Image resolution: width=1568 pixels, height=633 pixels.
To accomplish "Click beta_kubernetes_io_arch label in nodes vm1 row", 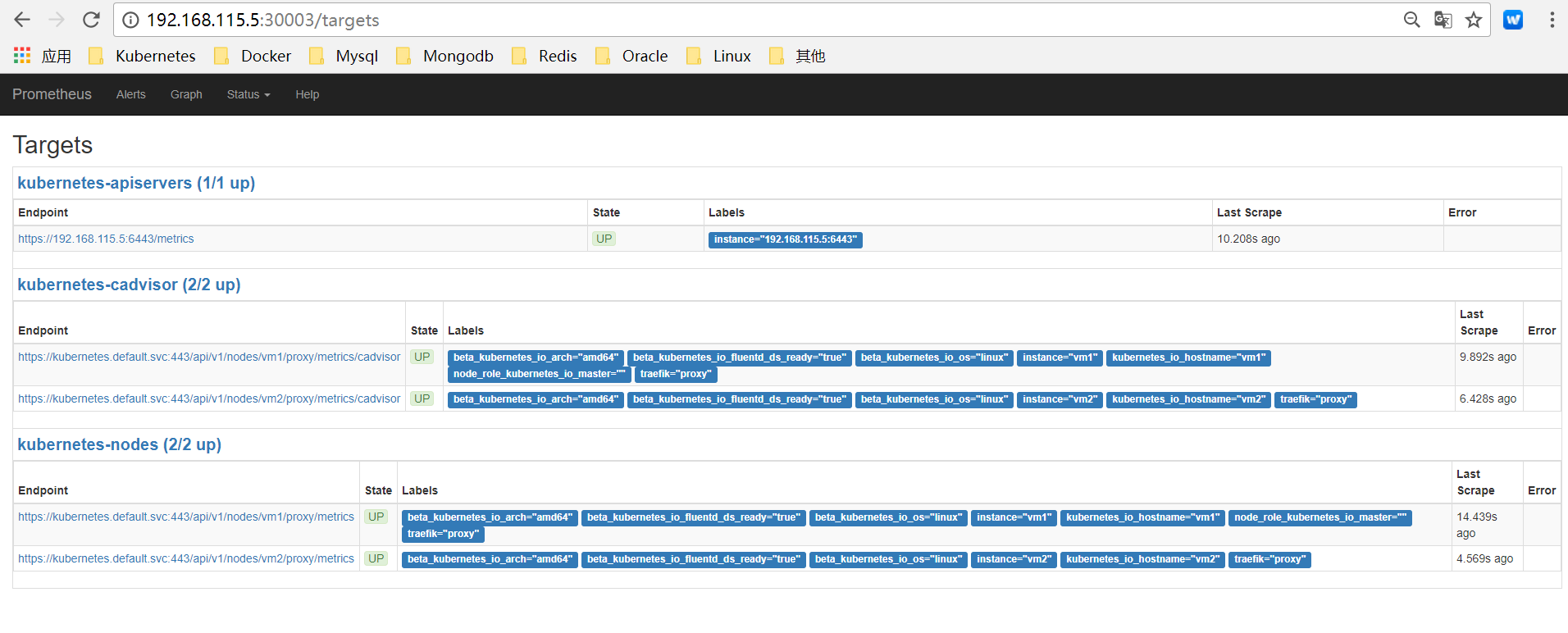I will [x=490, y=517].
